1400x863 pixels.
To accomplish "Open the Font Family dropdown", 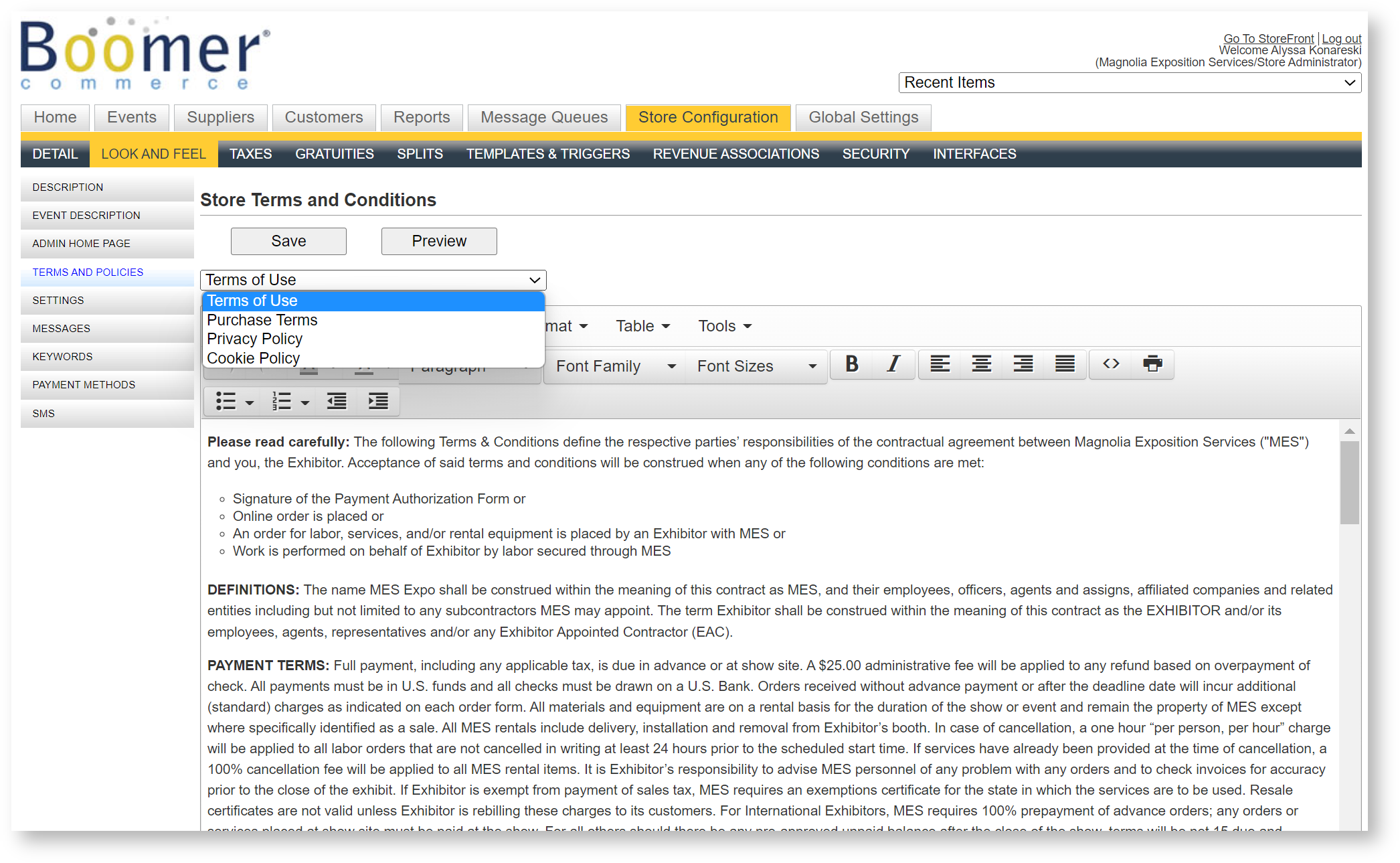I will 615,366.
